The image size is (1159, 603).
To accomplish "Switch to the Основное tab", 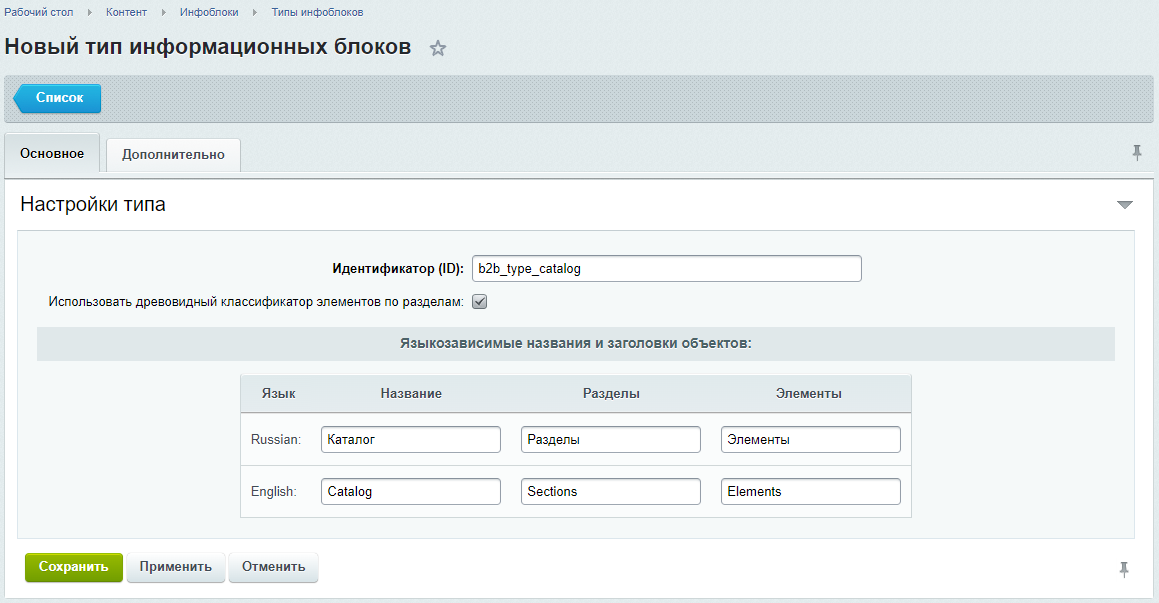I will click(x=52, y=154).
